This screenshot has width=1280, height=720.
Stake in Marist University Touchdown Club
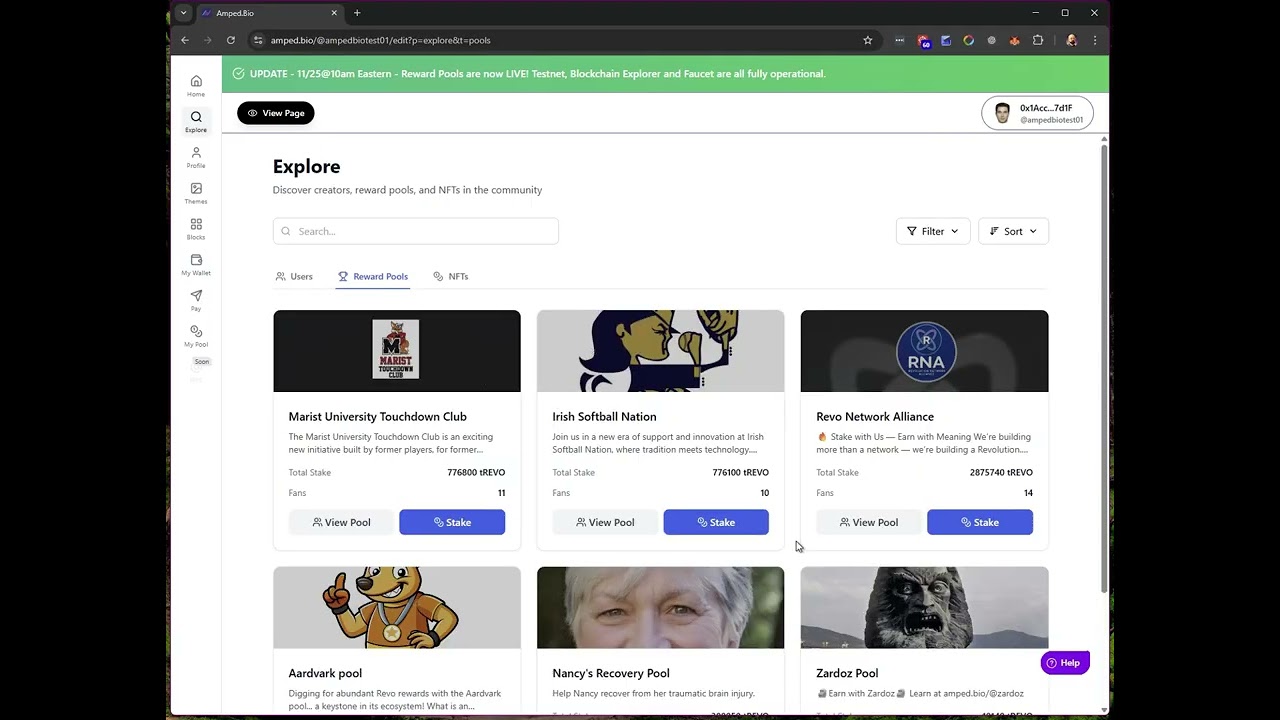(452, 522)
